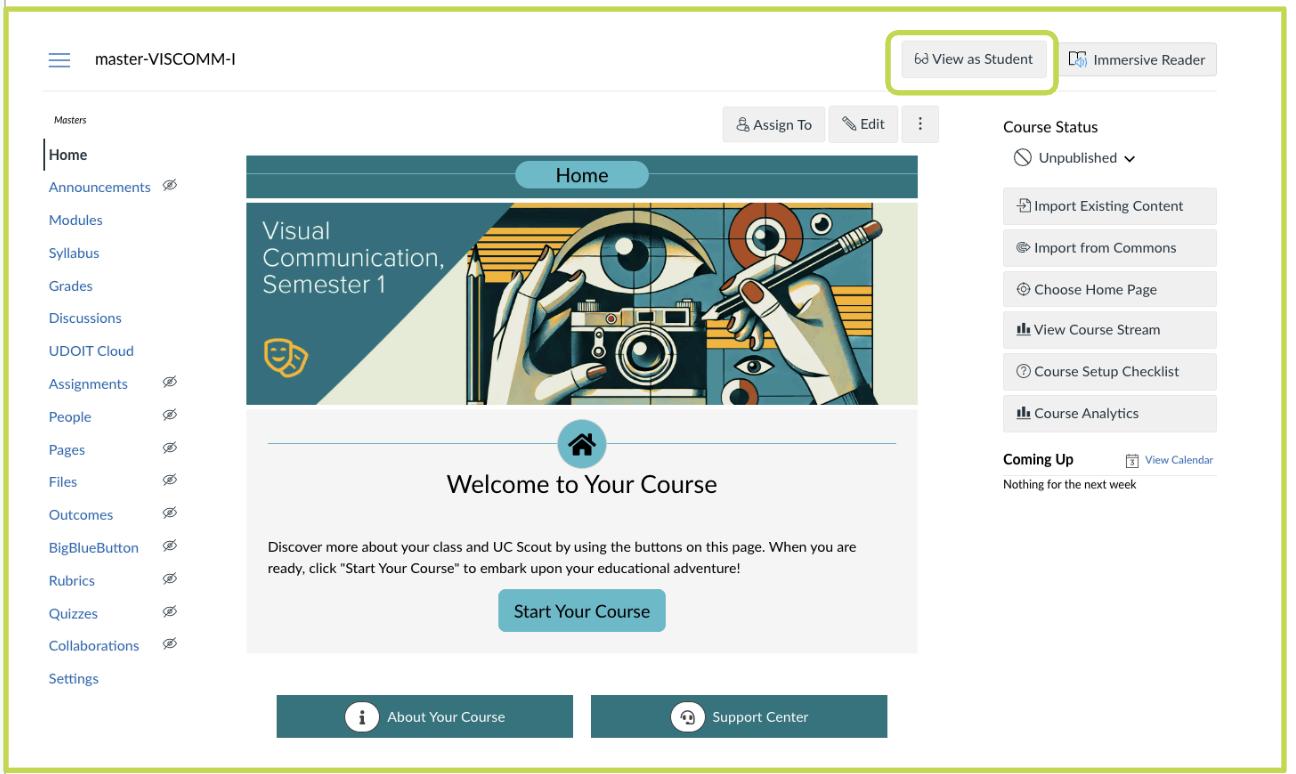The width and height of the screenshot is (1296, 774).
Task: Click Start Your Course button
Action: click(x=581, y=611)
